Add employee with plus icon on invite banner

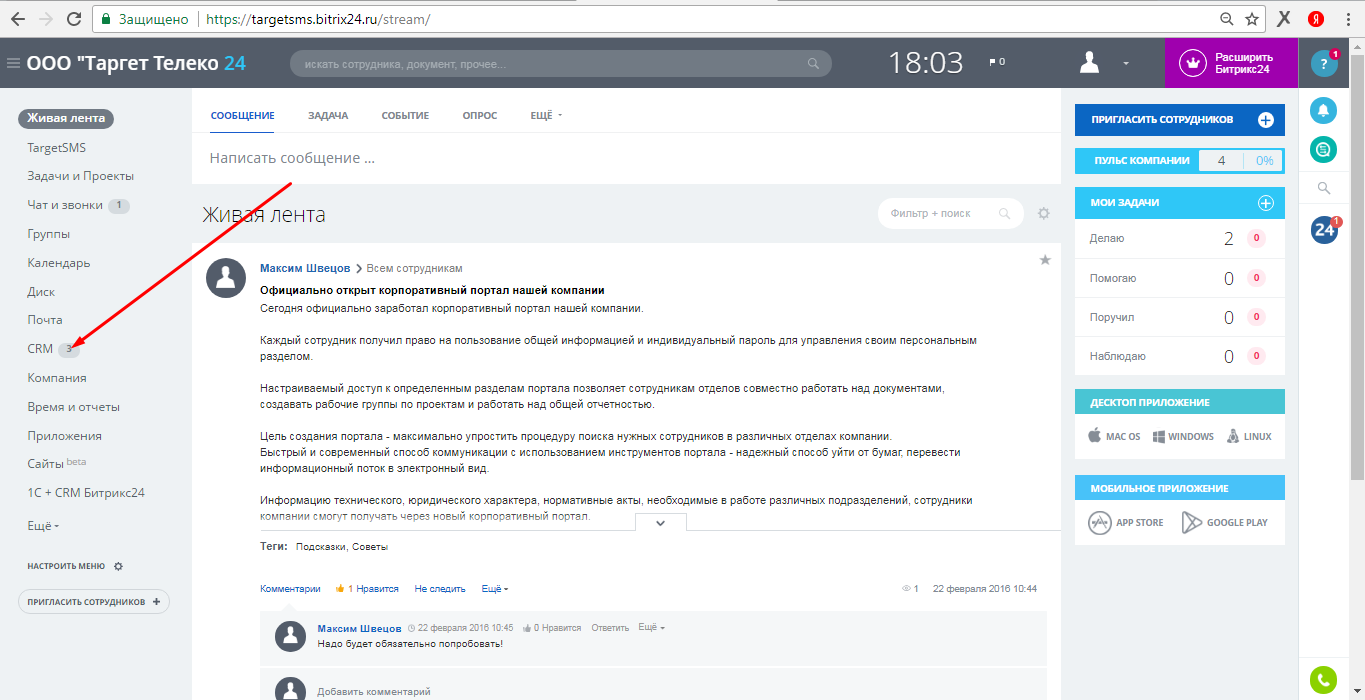(x=1265, y=120)
